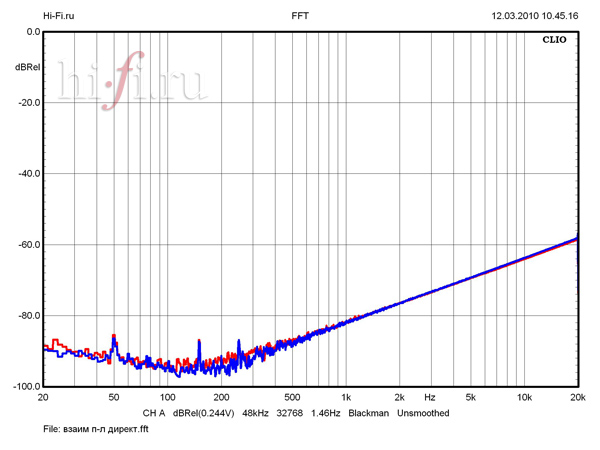This screenshot has height=450, width=600.
Task: Click the CH A channel text
Action: (x=154, y=413)
